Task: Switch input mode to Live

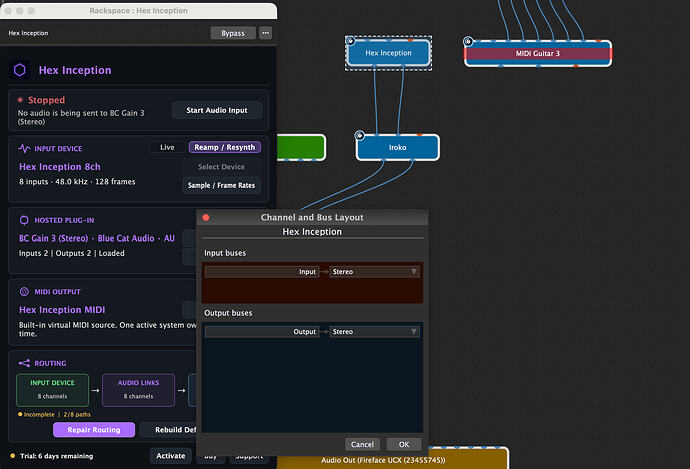Action: (x=167, y=147)
